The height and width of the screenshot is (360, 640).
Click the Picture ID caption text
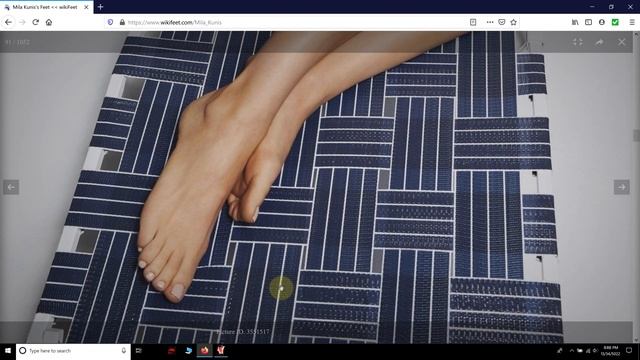point(242,332)
